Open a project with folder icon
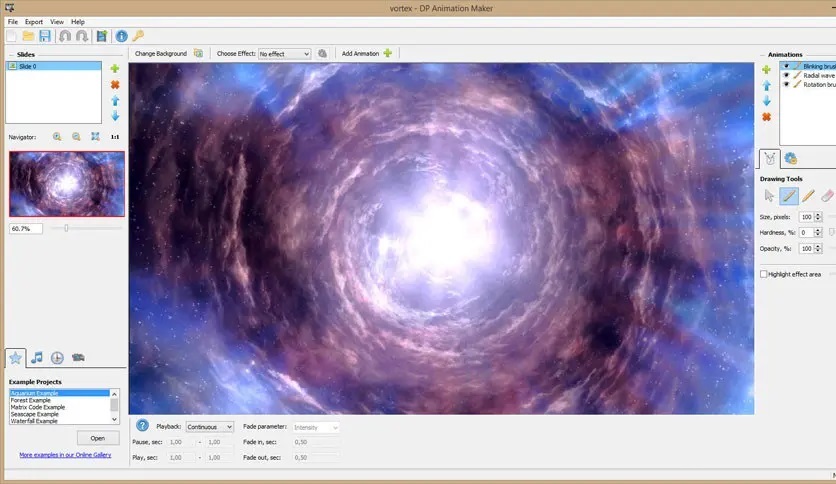This screenshot has width=836, height=484. [x=28, y=36]
